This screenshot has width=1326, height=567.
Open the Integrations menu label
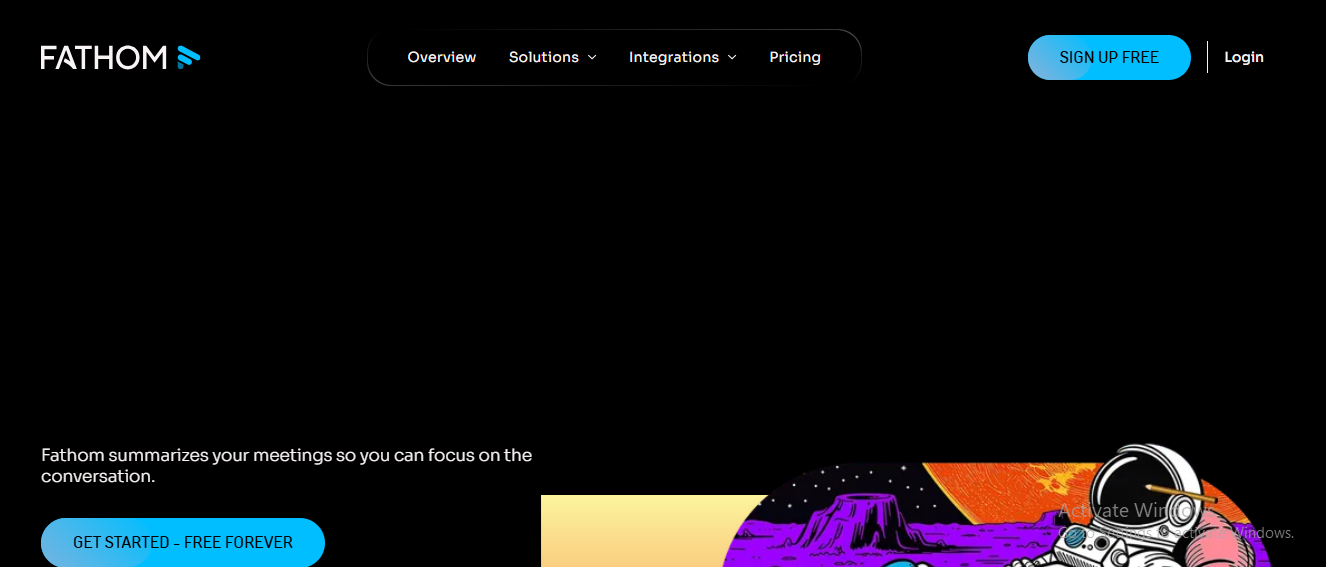tap(673, 57)
